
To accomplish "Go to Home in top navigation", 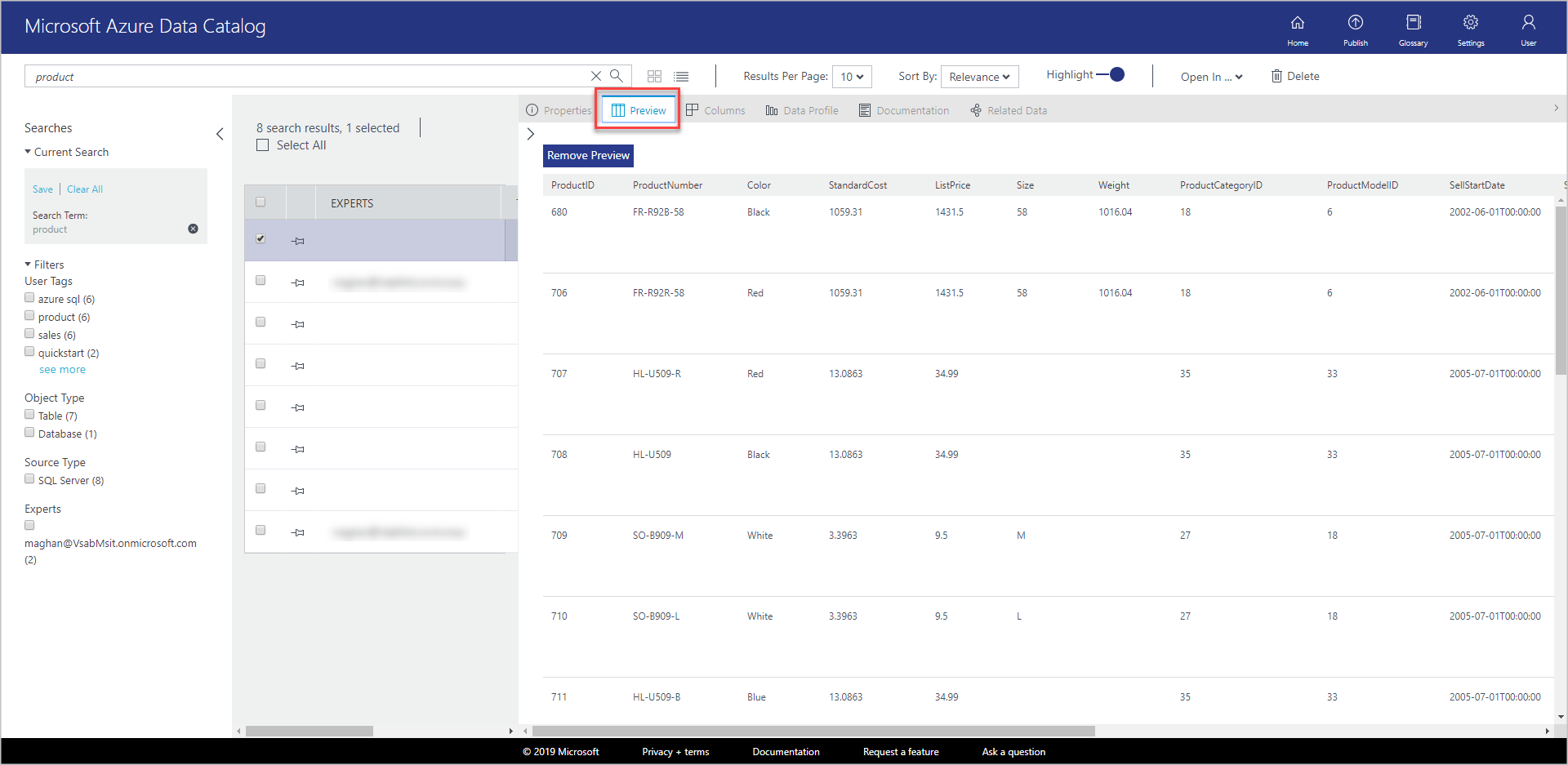I will pos(1298,30).
